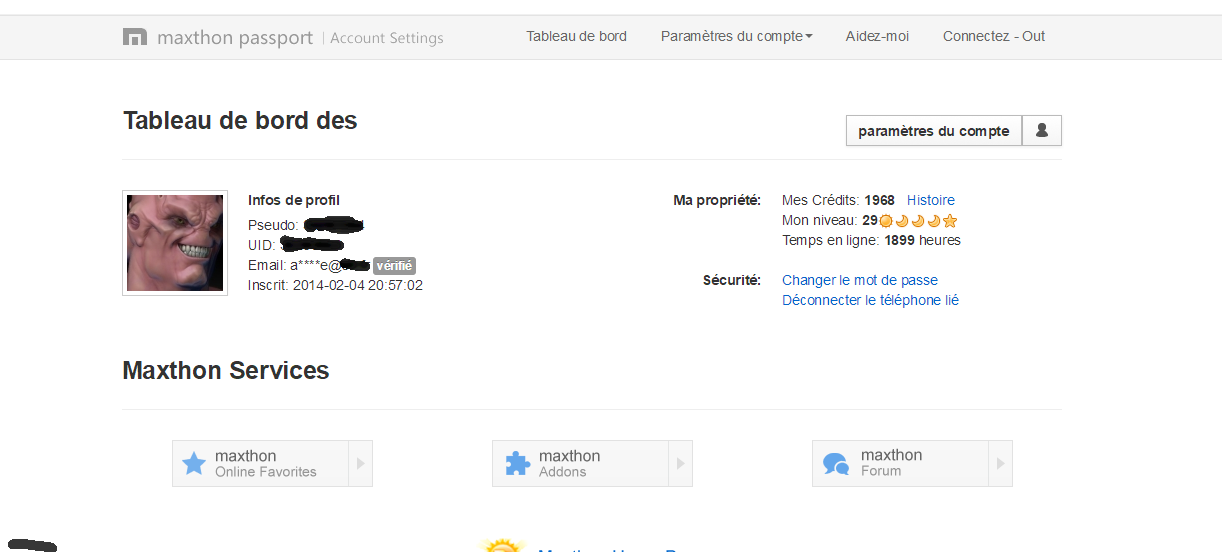Screen dimensions: 1222x552
Task: Expand the Paramètres du compte dropdown menu
Action: [737, 36]
